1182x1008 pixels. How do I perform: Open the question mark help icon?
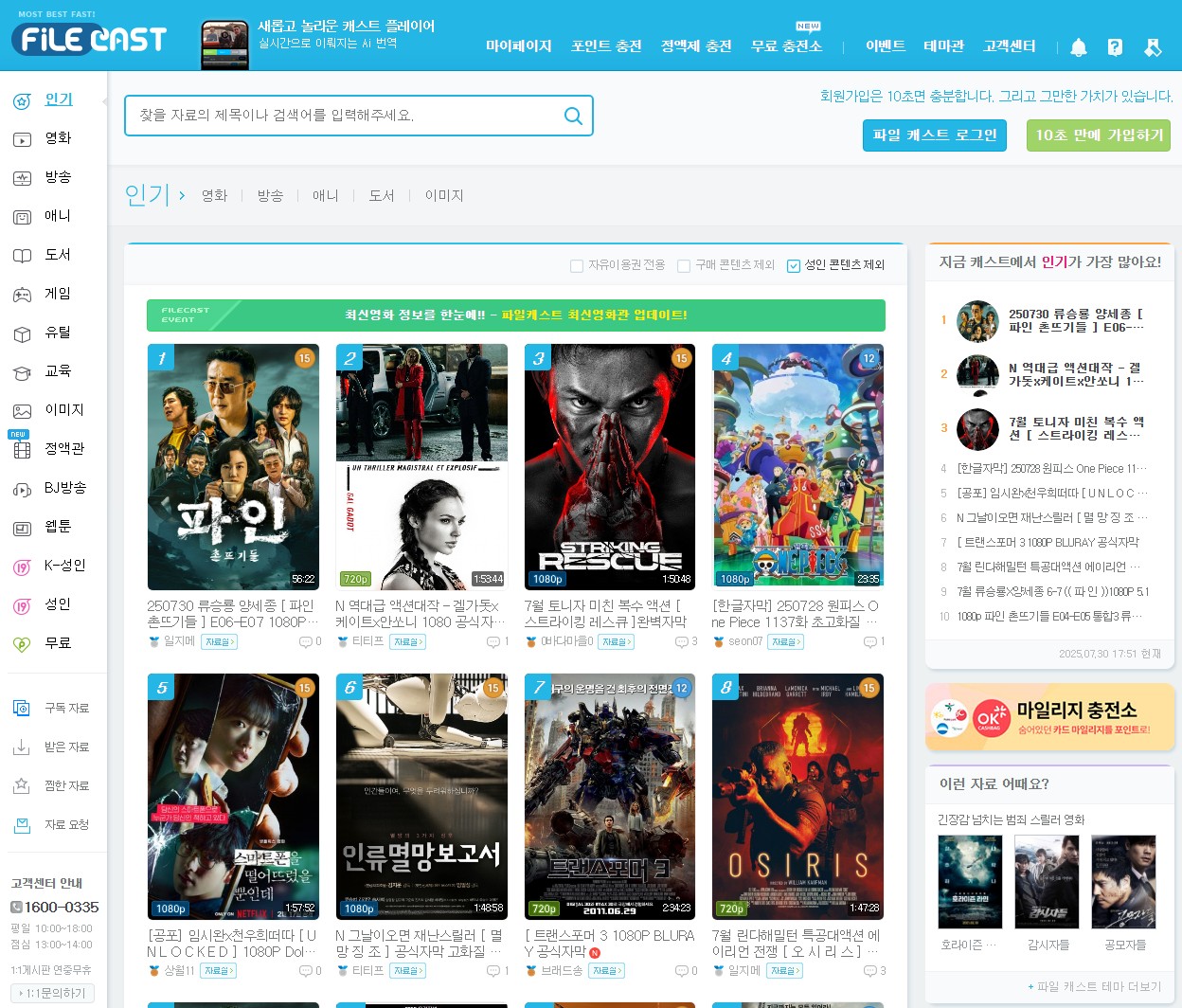pyautogui.click(x=1116, y=47)
